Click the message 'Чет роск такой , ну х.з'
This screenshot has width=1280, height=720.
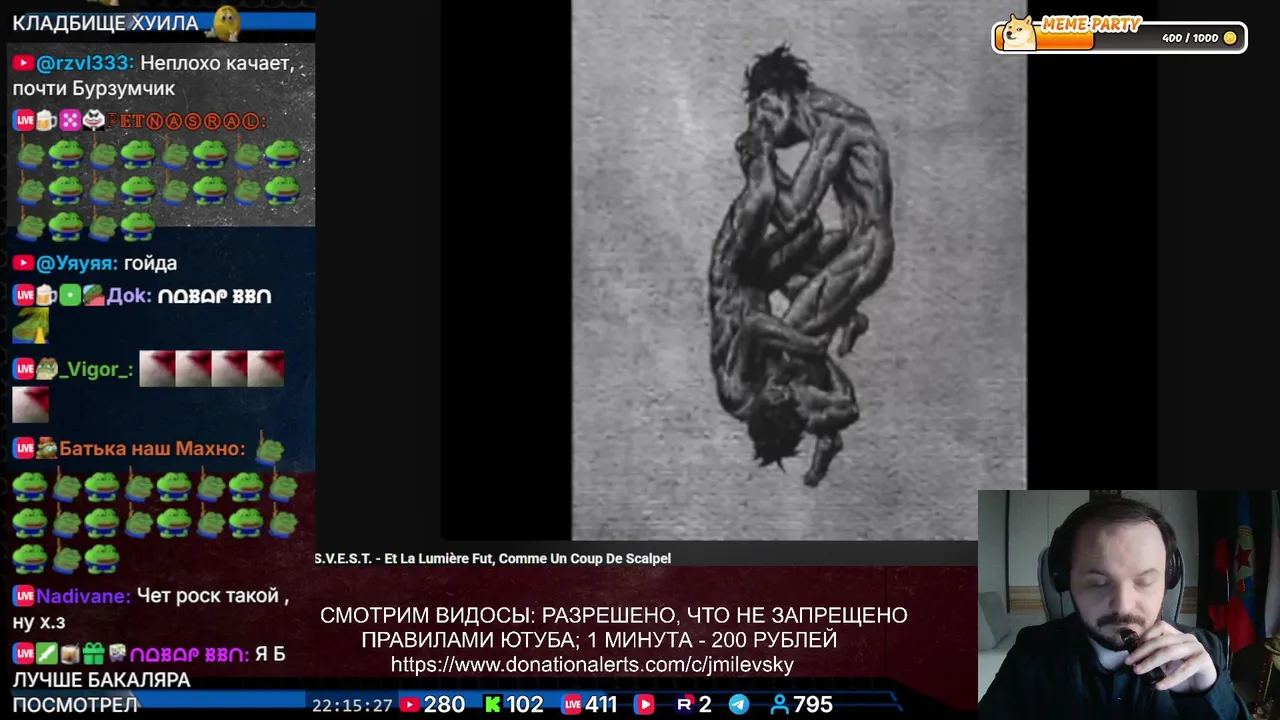tap(151, 608)
